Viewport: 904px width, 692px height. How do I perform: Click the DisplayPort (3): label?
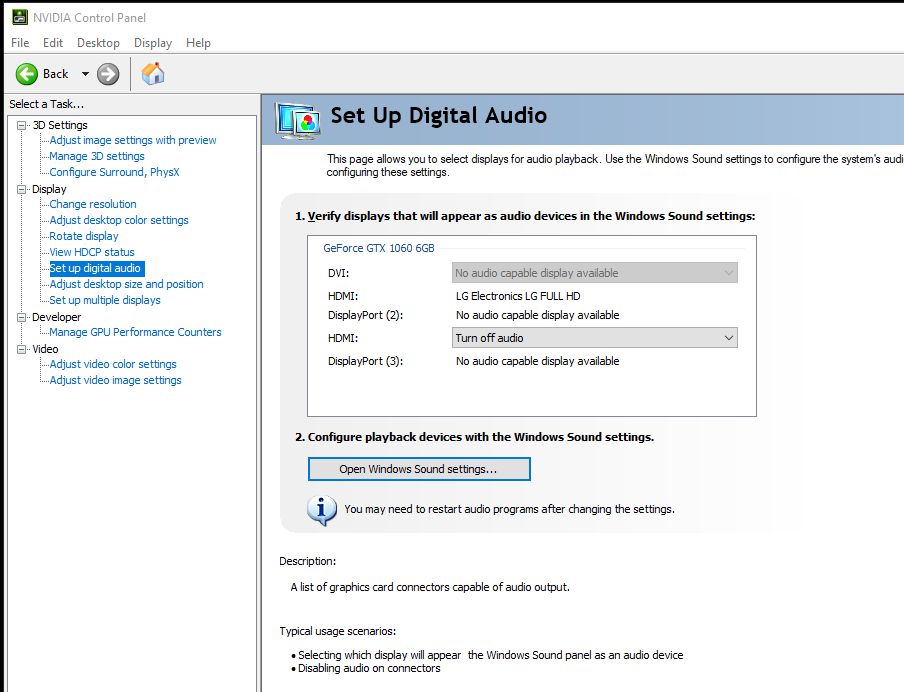[x=366, y=362]
